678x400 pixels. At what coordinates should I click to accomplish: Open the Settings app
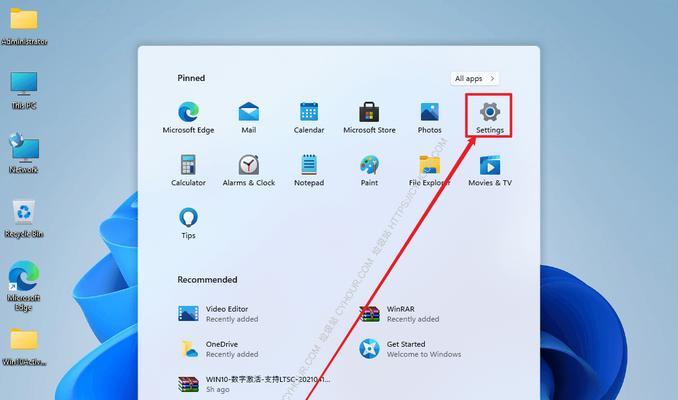489,118
